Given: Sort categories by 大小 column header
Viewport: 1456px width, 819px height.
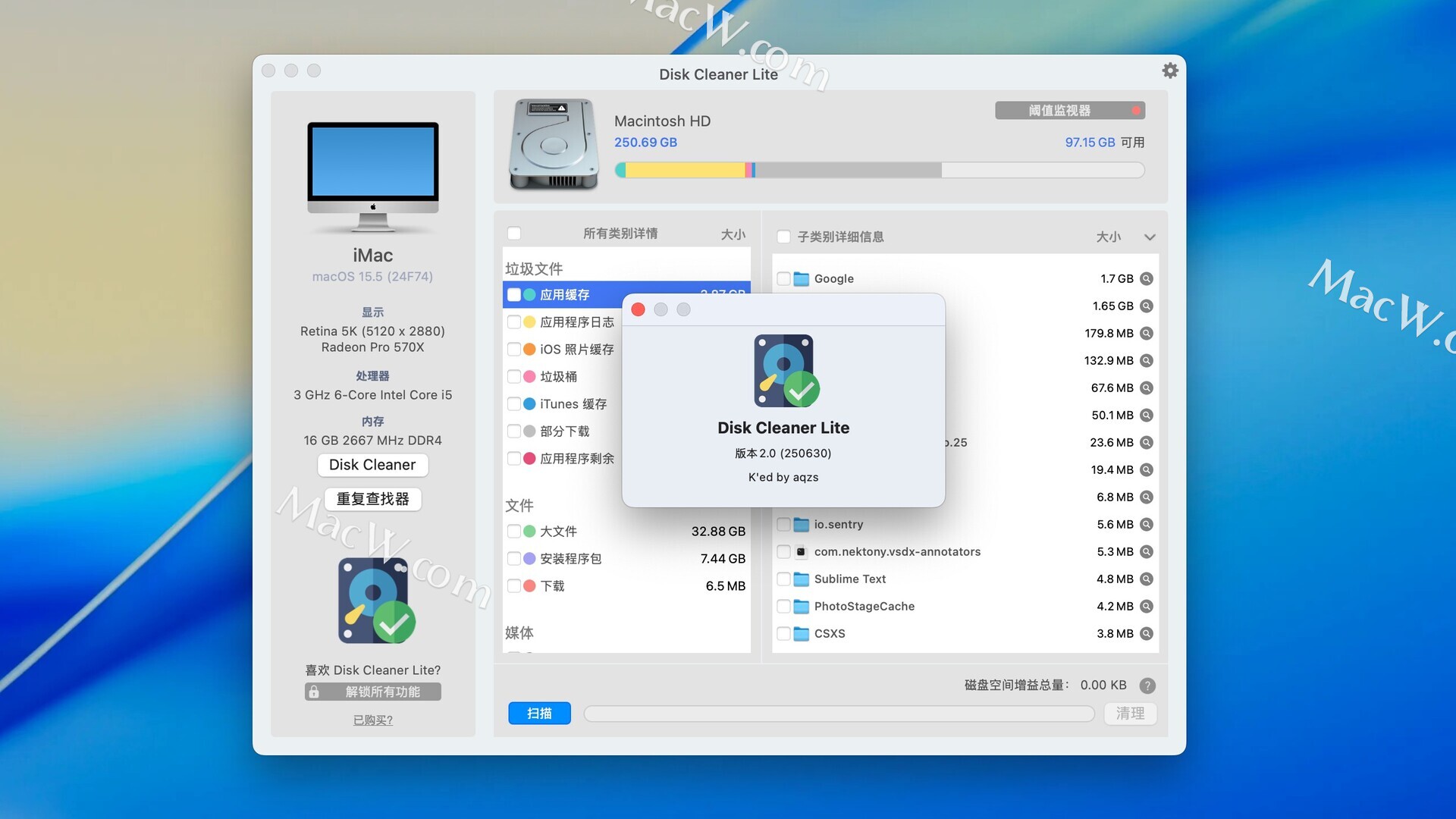Looking at the screenshot, I should 733,234.
